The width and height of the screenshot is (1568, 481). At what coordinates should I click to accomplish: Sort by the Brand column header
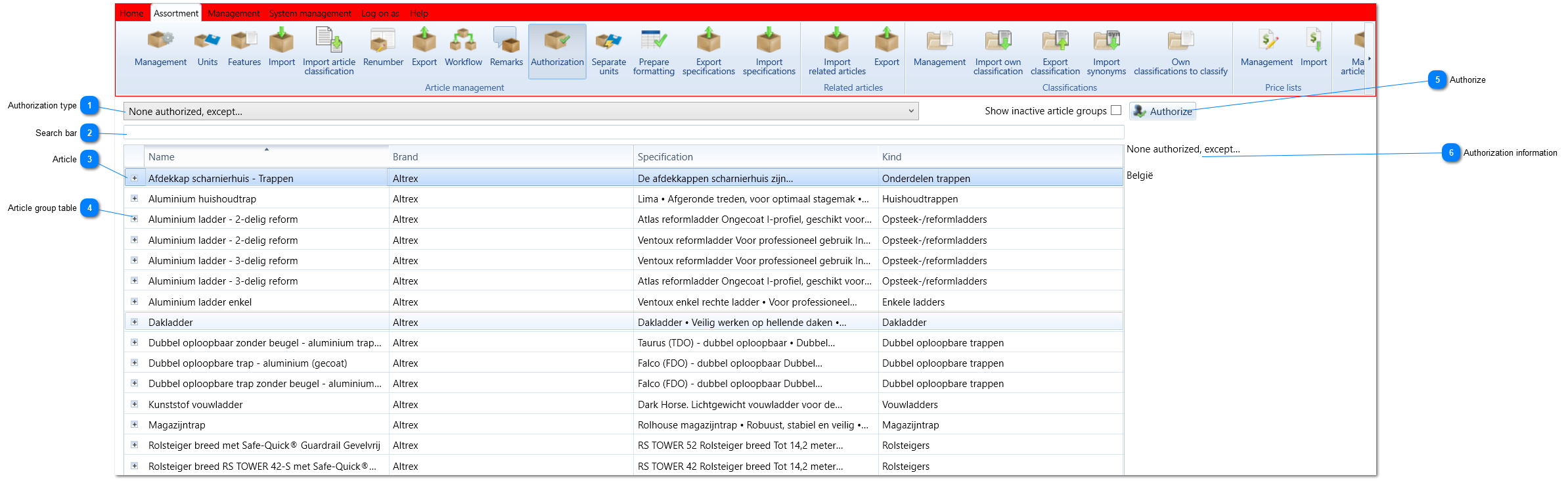click(511, 156)
